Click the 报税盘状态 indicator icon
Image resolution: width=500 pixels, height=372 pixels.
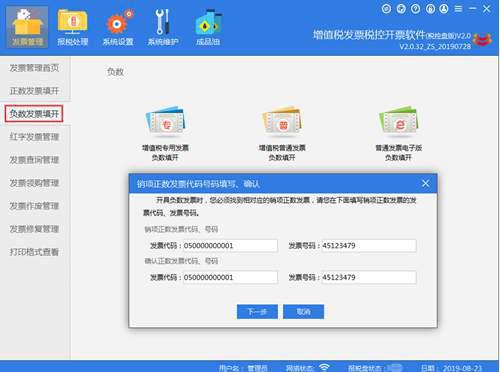pos(394,368)
